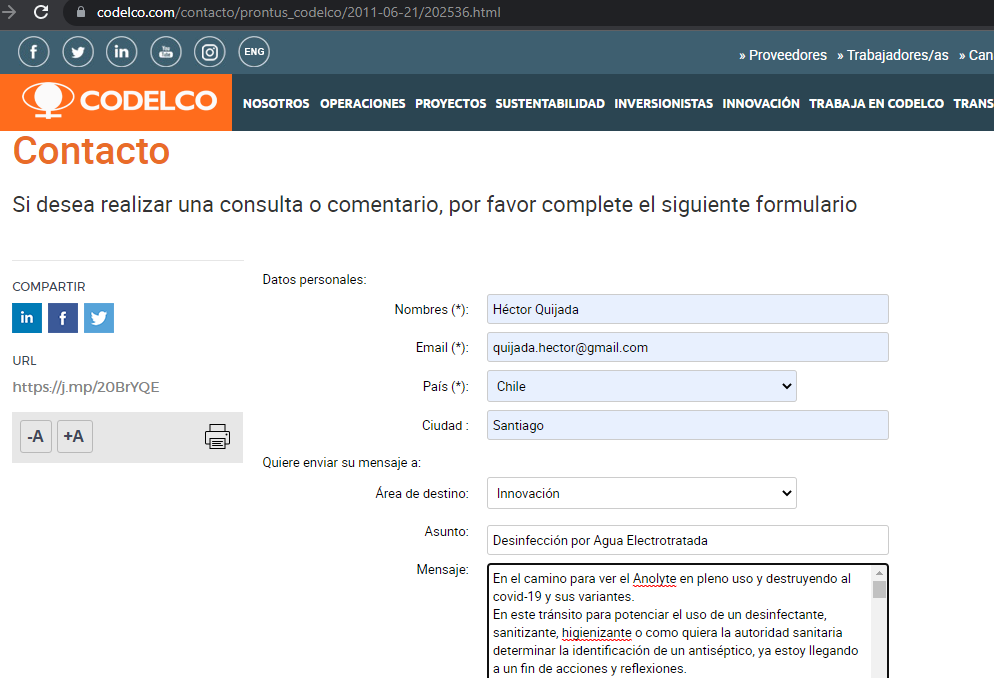Open the Proyectos menu
This screenshot has height=678, width=994.
coord(451,103)
